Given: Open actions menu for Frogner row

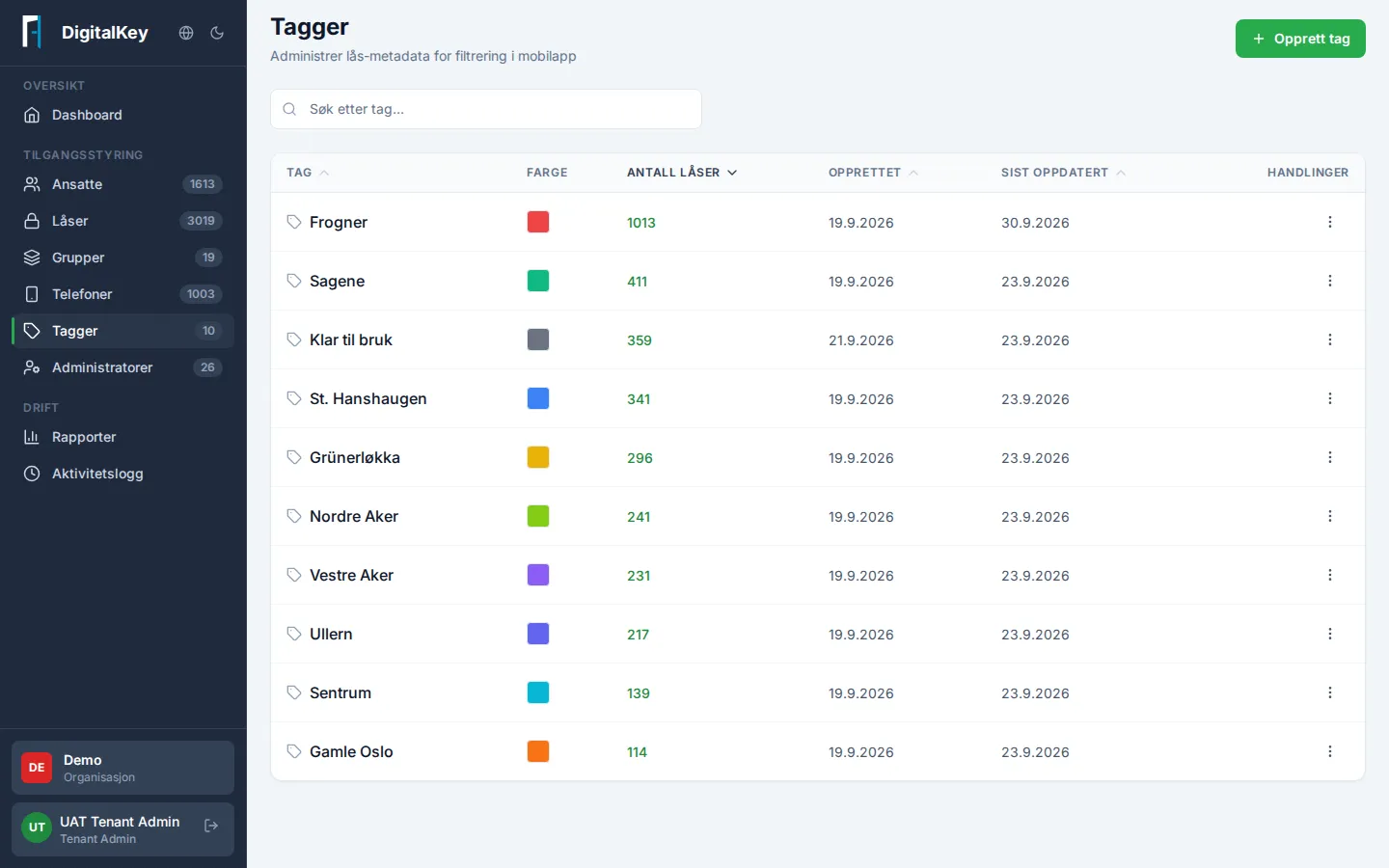Looking at the screenshot, I should pos(1330,222).
